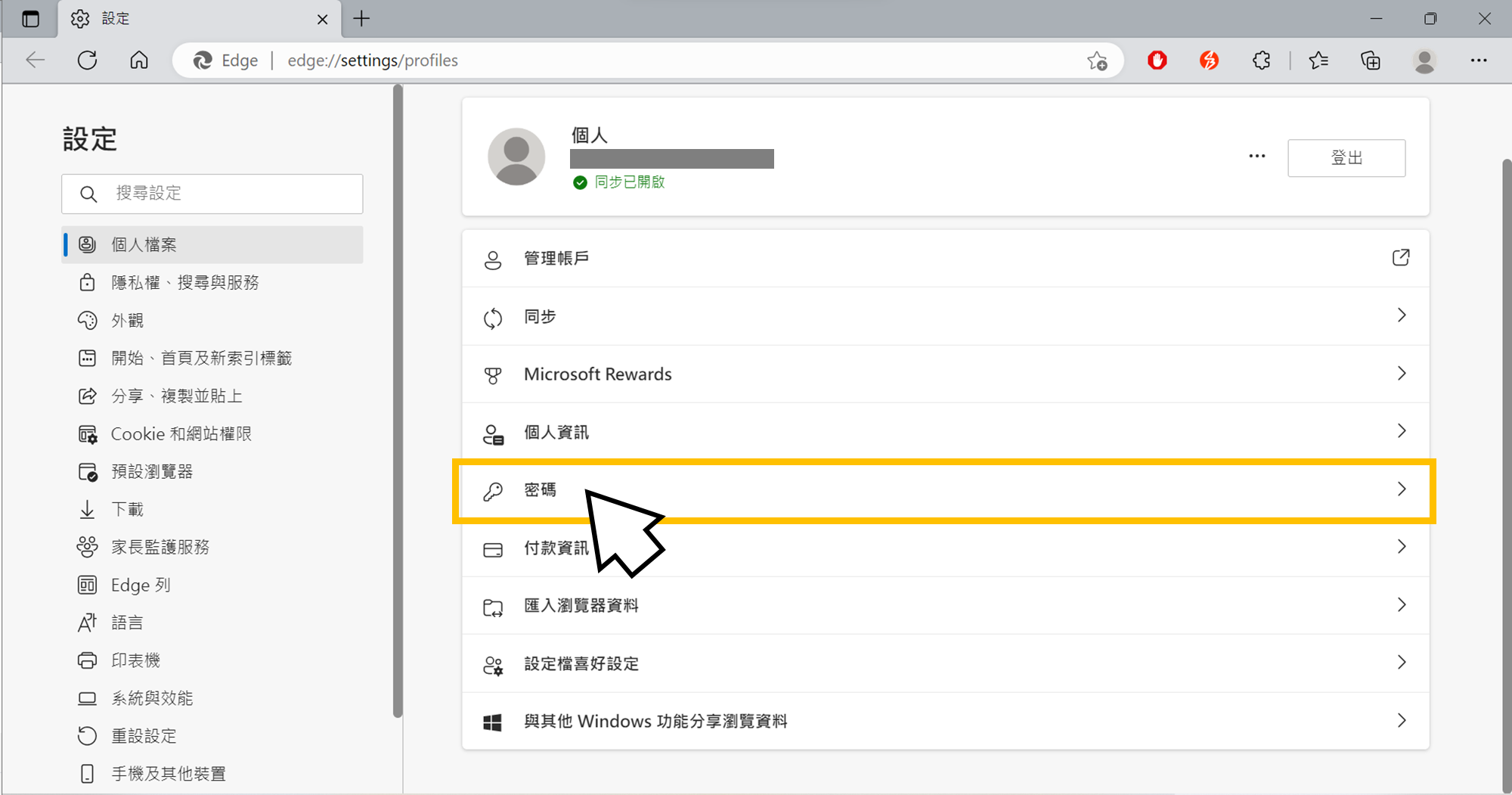
Task: Open the Favorites list icon
Action: click(1318, 61)
